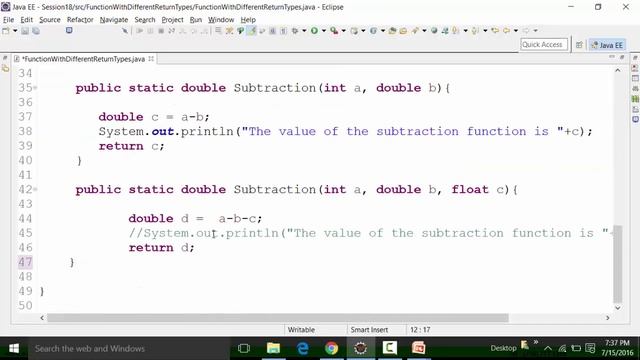Open Google Chrome from taskbar
The width and height of the screenshot is (640, 360).
(331, 348)
